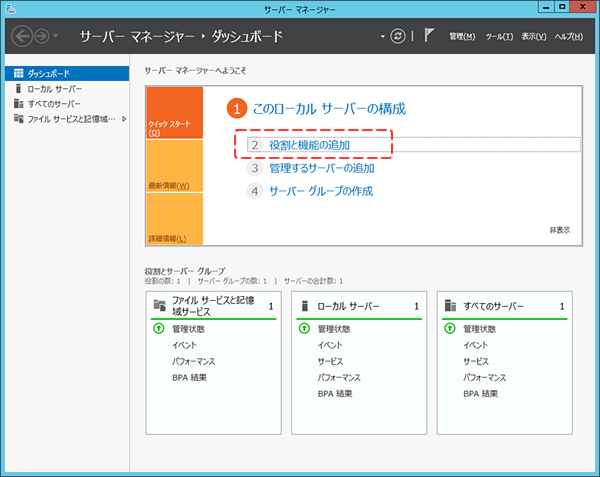Screen dimensions: 600x477
Task: Click 非表示 to hide welcome panel
Action: [560, 230]
